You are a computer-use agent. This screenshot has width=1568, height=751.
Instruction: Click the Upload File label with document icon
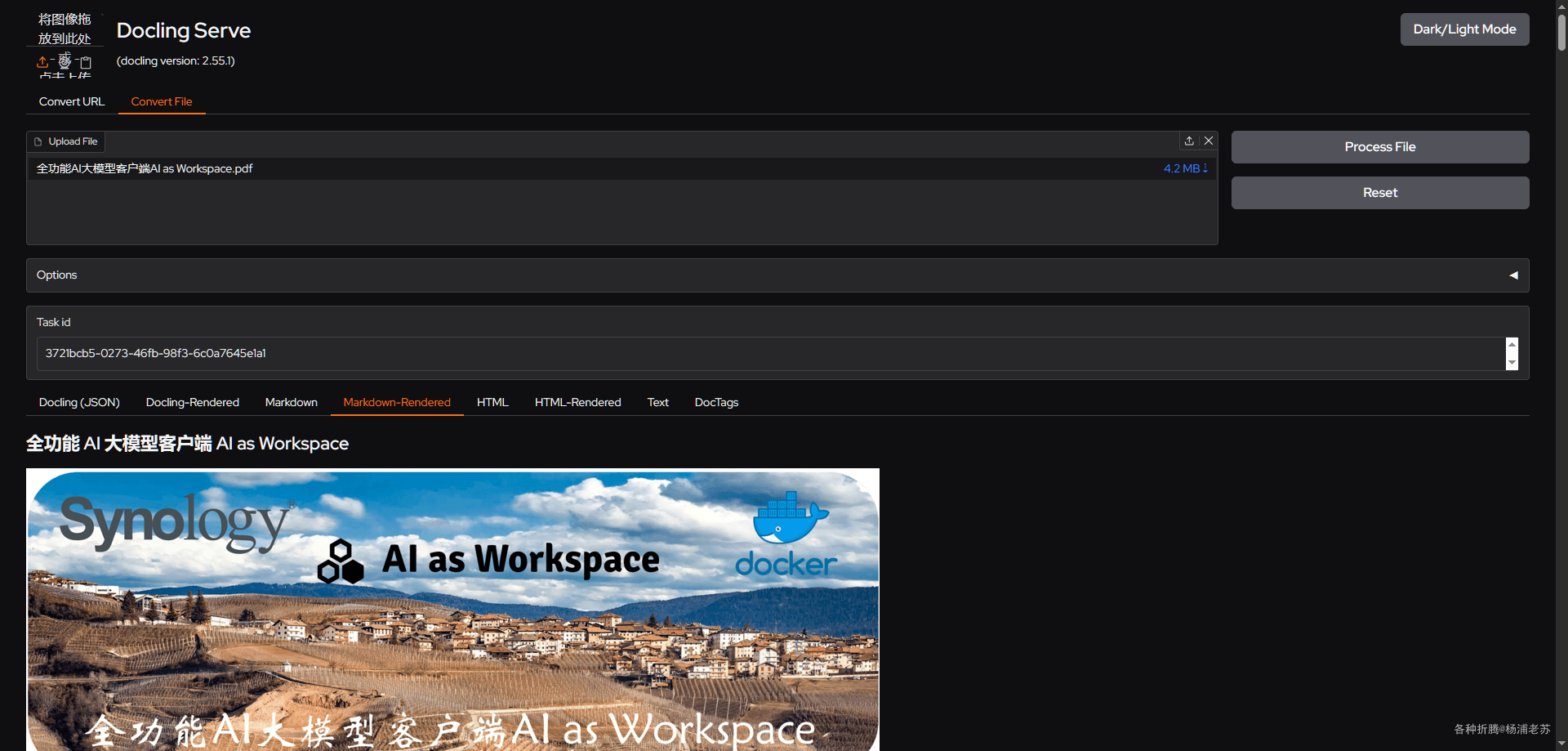coord(66,141)
